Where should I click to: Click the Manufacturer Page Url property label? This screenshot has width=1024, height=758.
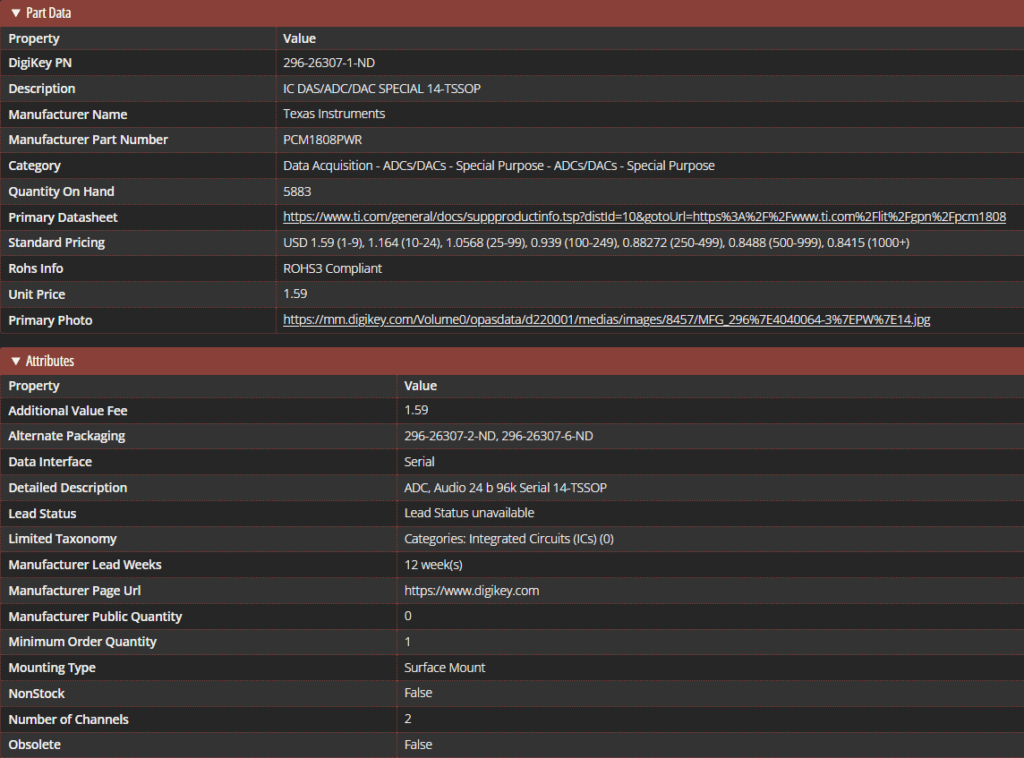(74, 590)
